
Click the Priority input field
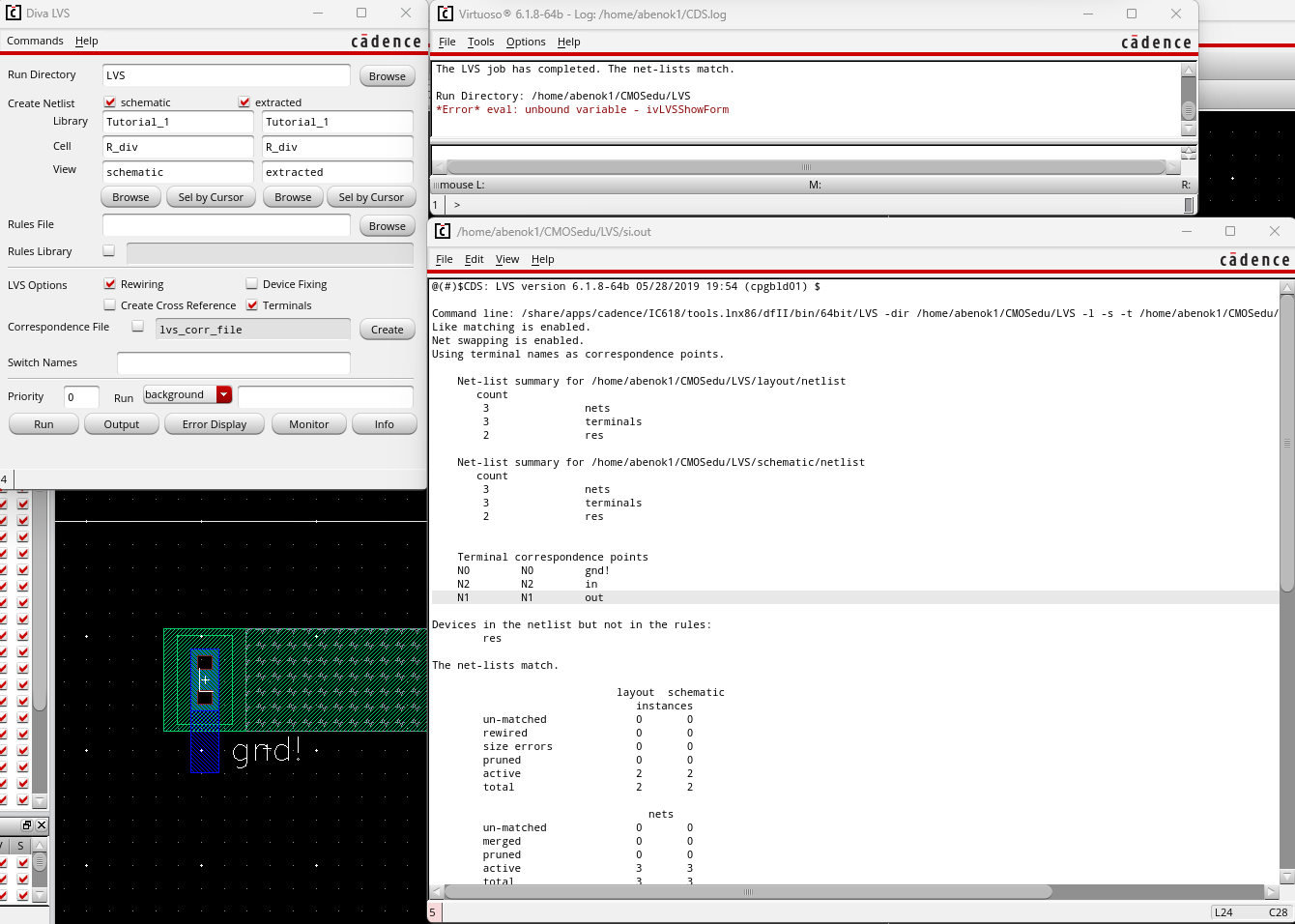(x=81, y=397)
